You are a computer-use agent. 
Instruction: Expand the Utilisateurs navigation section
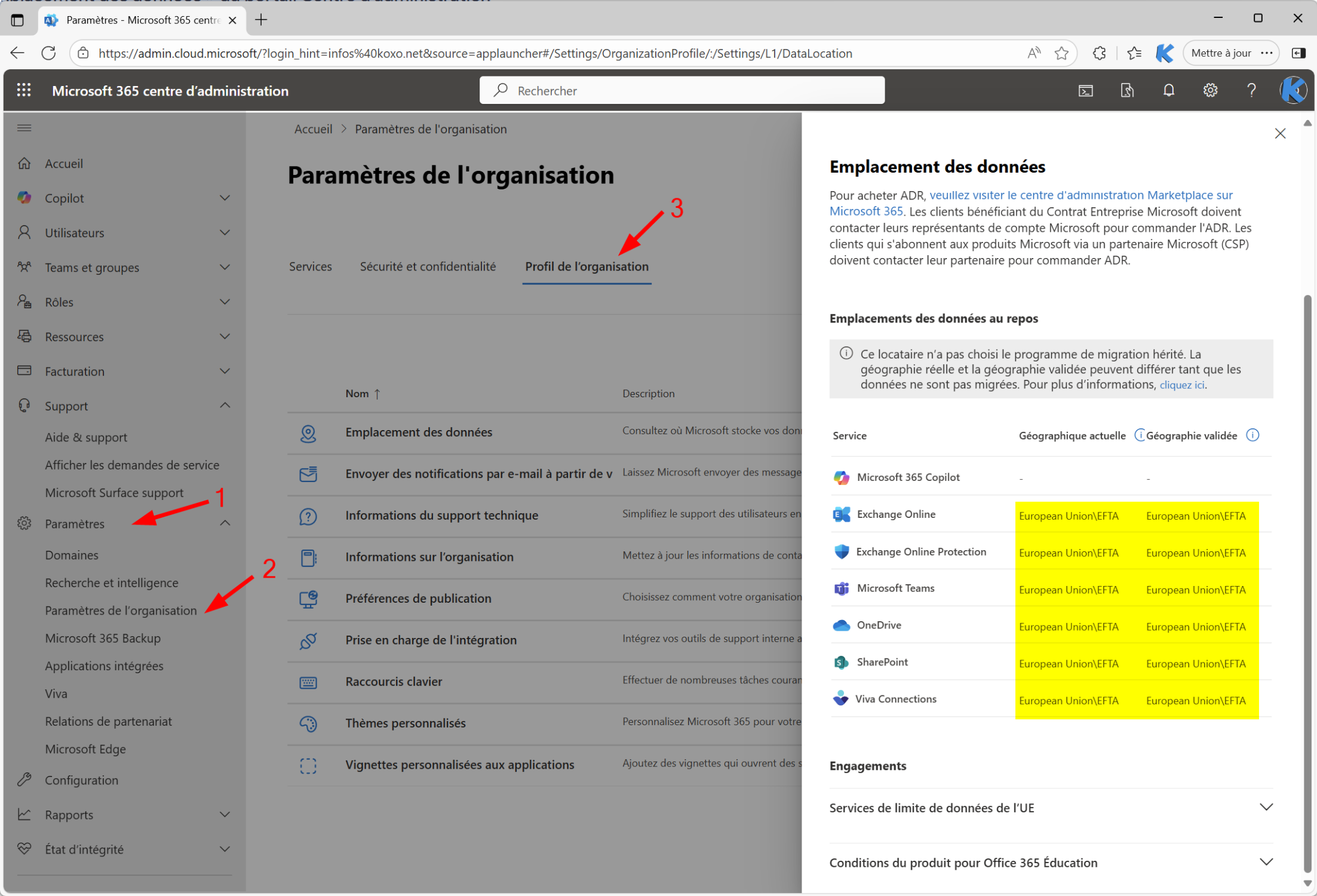point(225,232)
